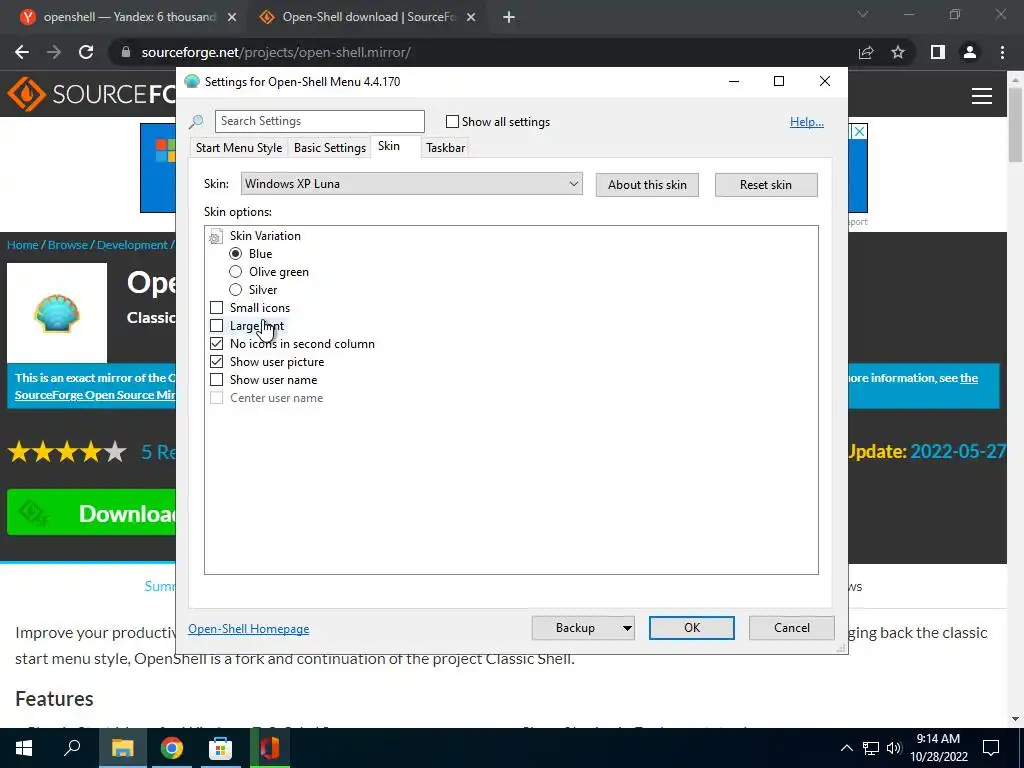Open the SourceForge hamburger menu
Viewport: 1024px width, 768px height.
[982, 96]
